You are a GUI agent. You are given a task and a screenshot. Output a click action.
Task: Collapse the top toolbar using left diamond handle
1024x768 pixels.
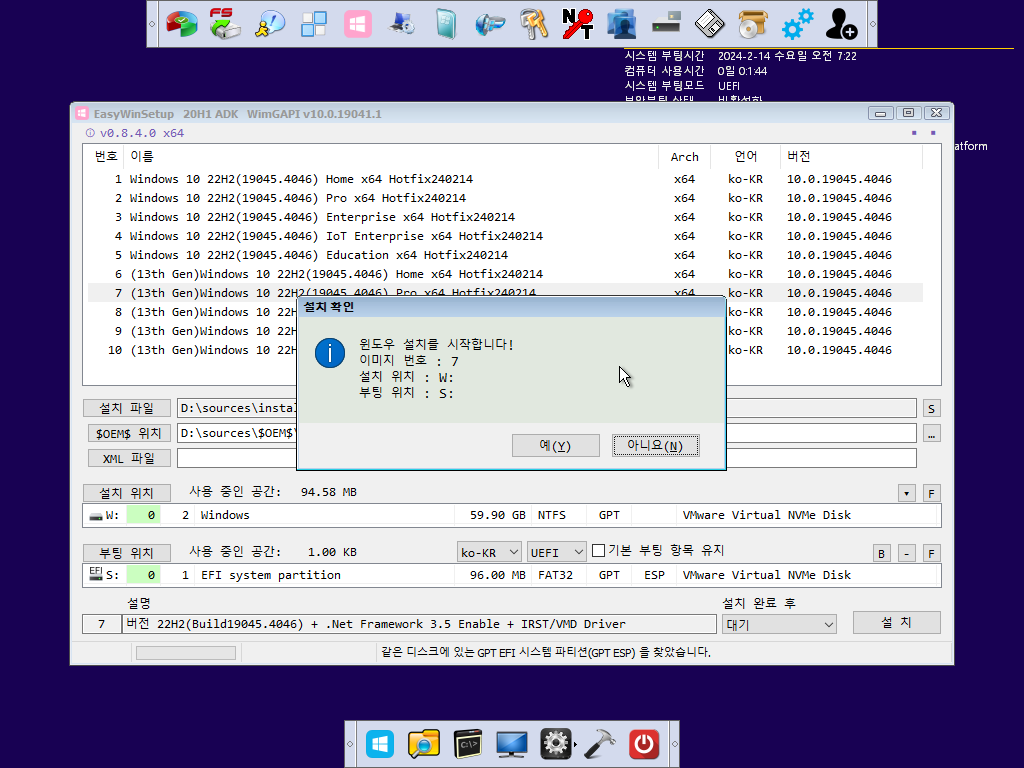[152, 24]
